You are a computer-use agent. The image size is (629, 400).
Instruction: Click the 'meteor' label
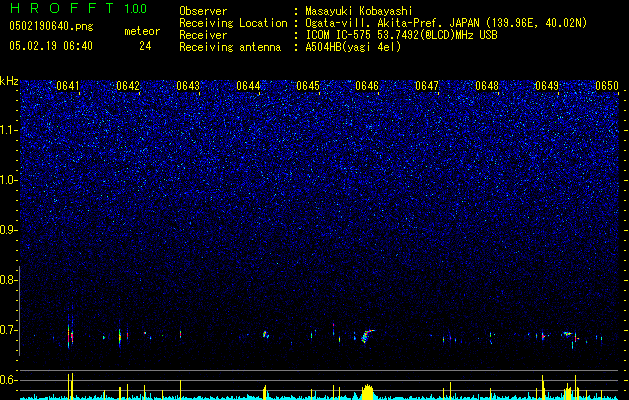pos(142,31)
